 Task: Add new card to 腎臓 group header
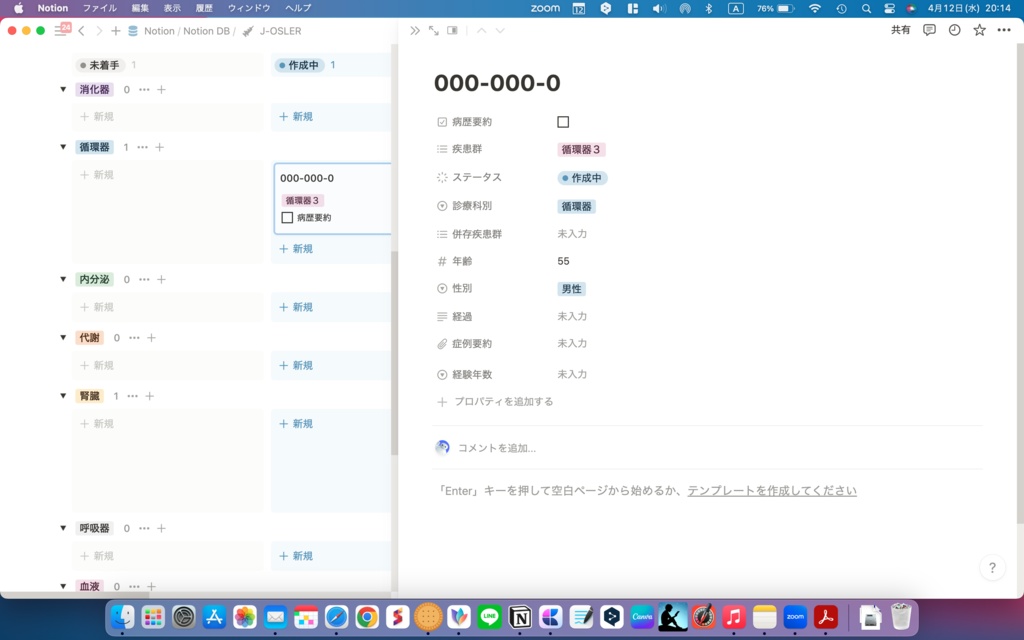150,396
